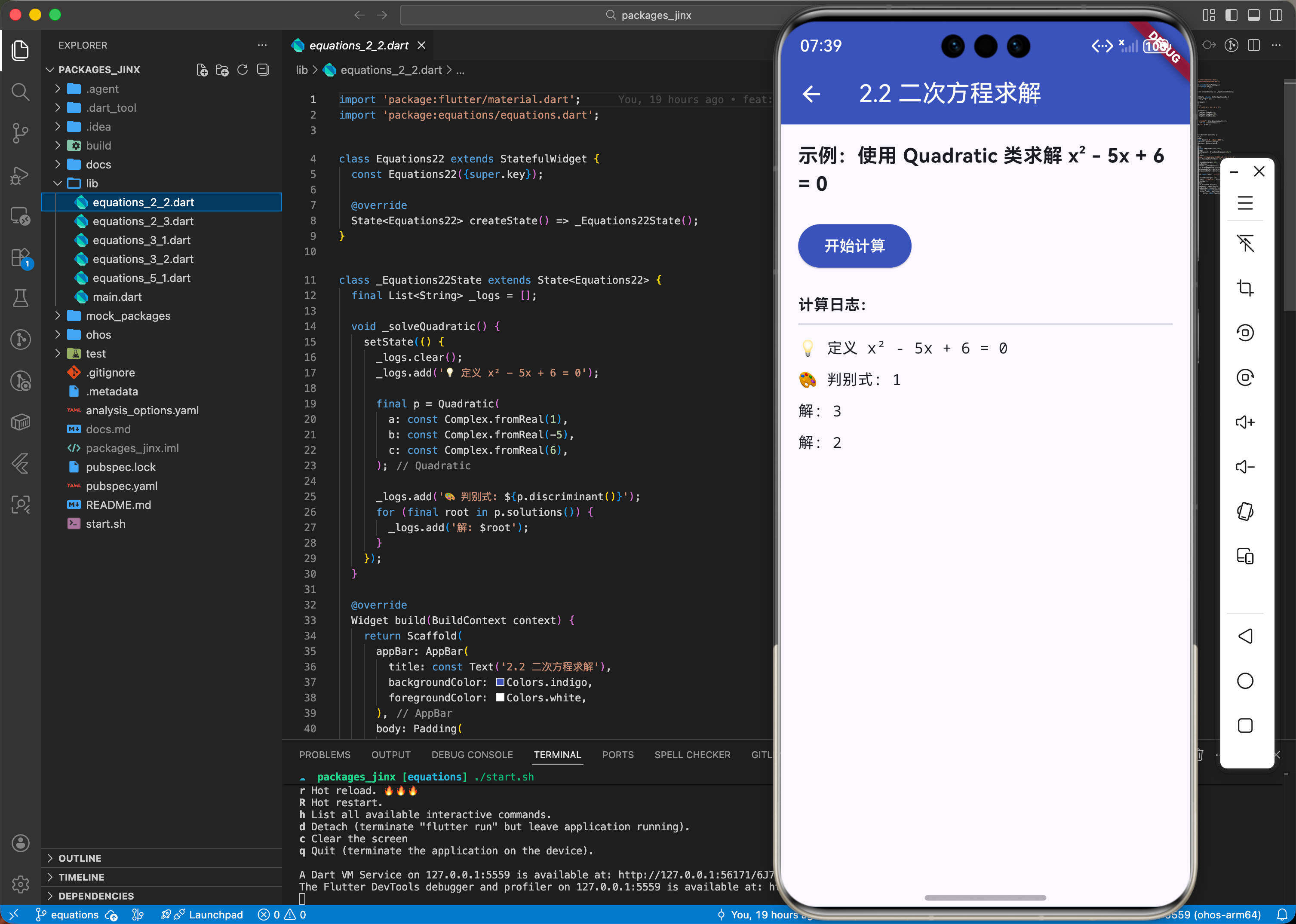Toggle the primary side bar layout
This screenshot has height=924, width=1296.
pyautogui.click(x=1231, y=15)
